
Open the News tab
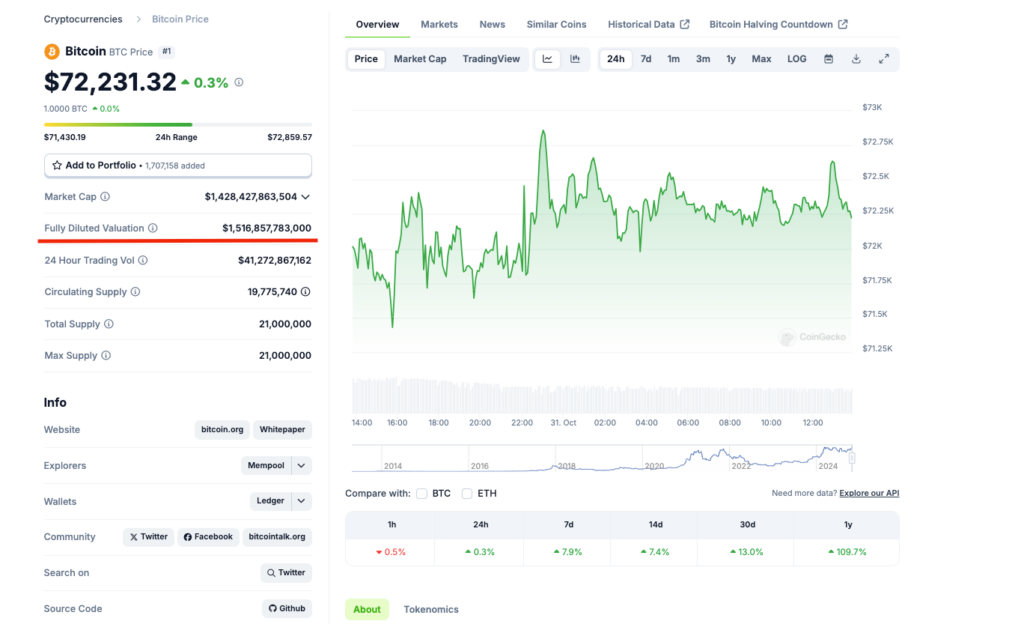coord(492,24)
